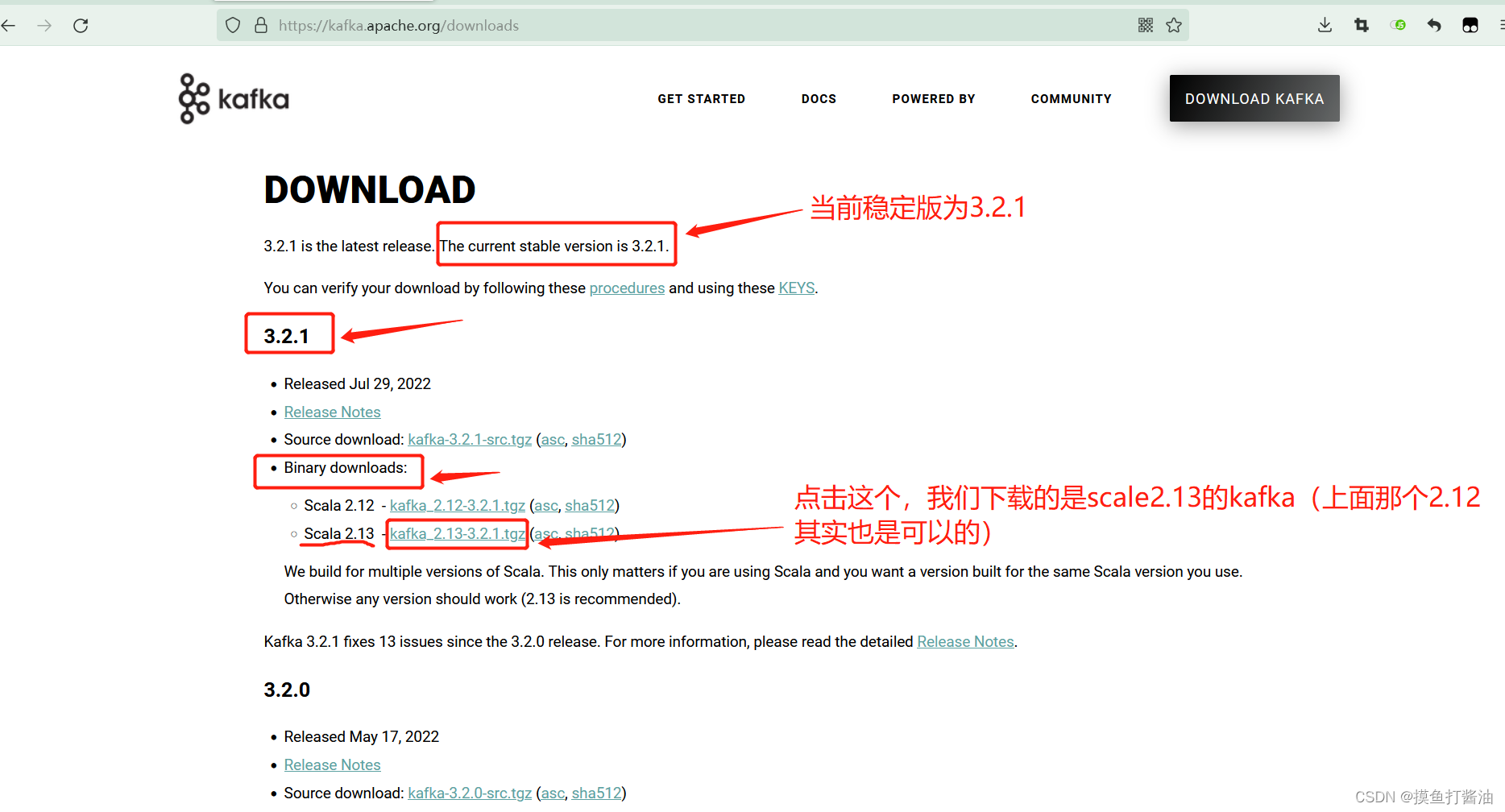The width and height of the screenshot is (1505, 812).
Task: Click the Kafka logo to go home
Action: pyautogui.click(x=234, y=99)
